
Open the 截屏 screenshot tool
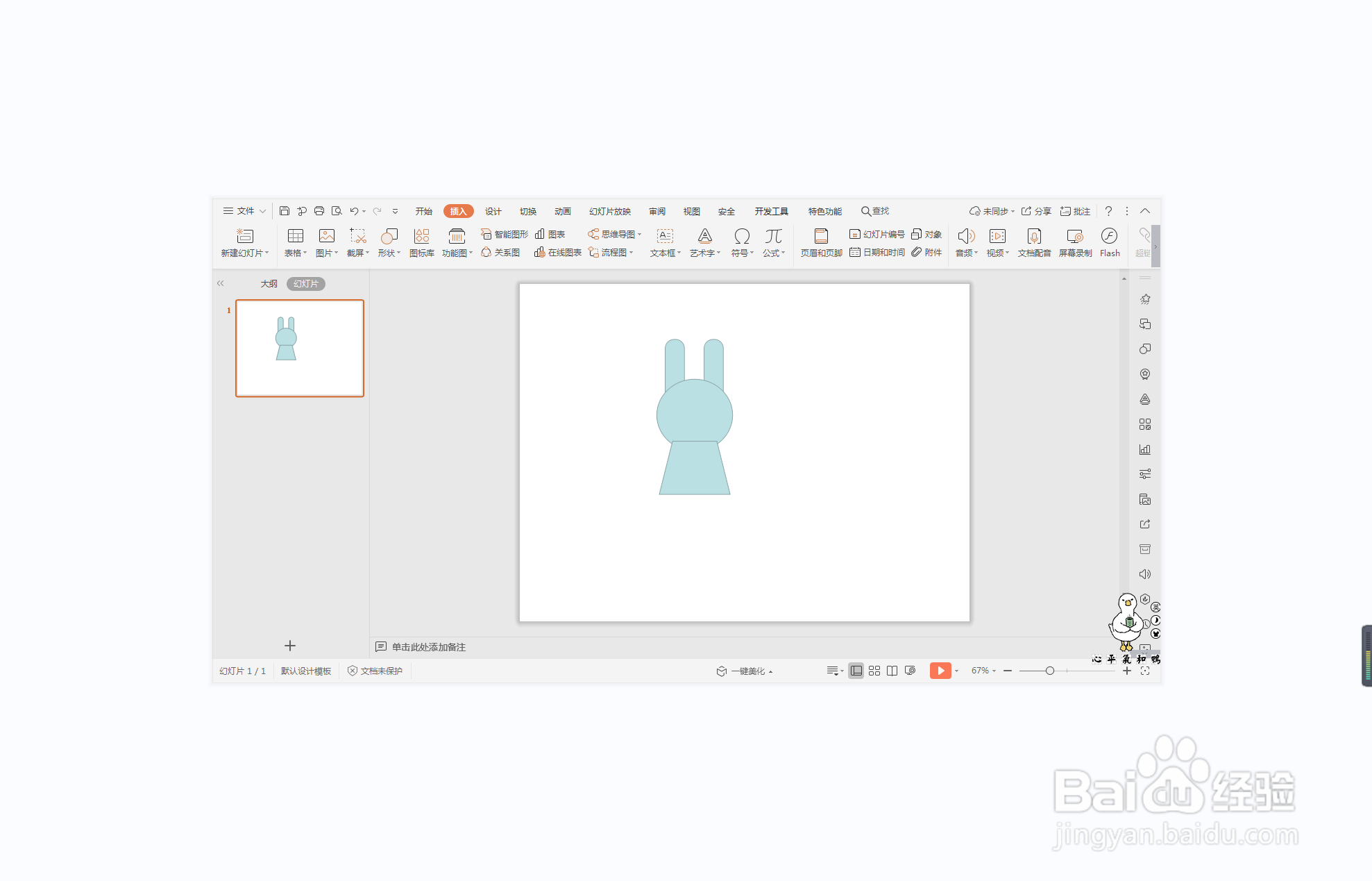[x=358, y=243]
